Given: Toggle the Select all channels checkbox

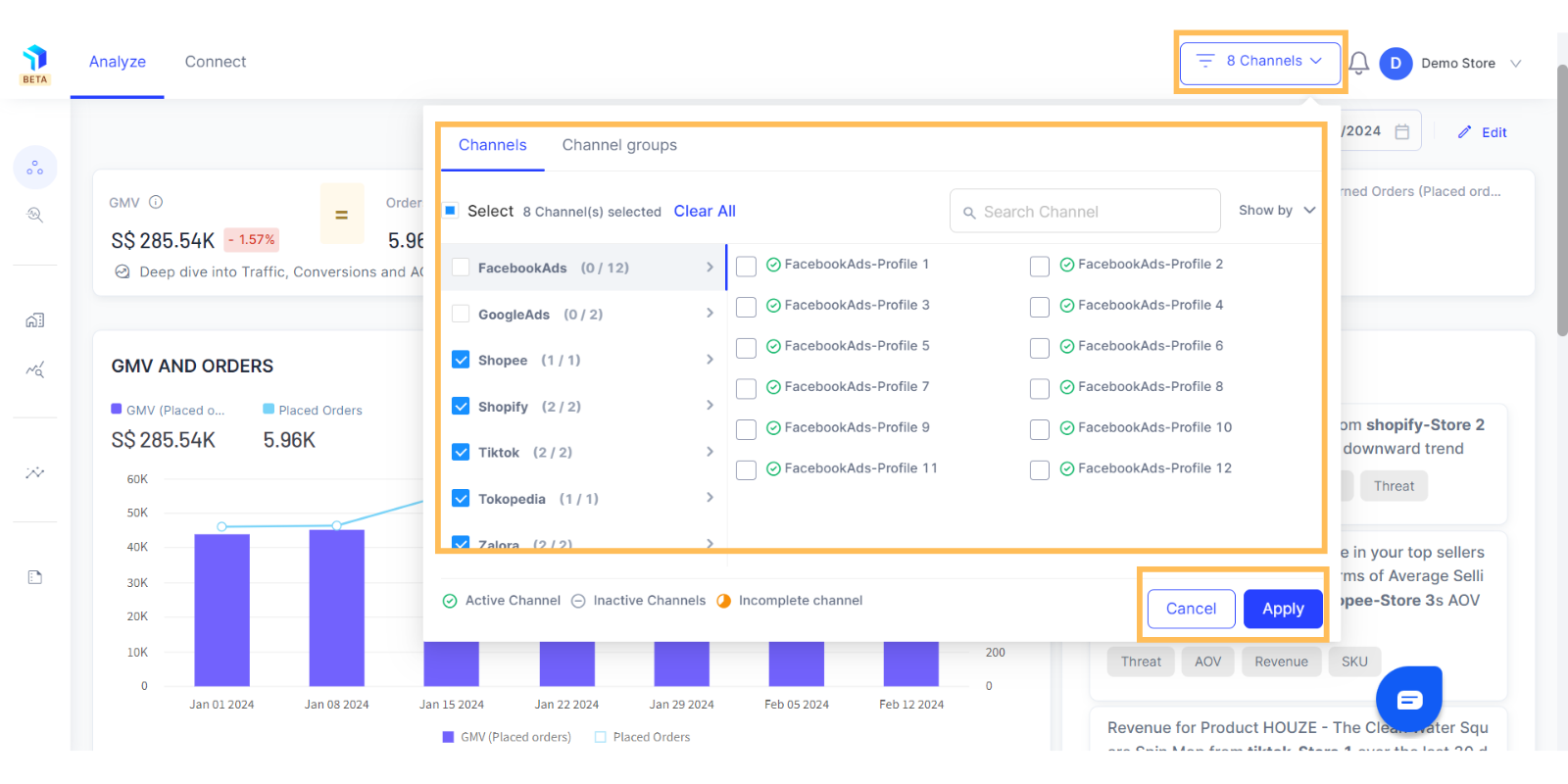Looking at the screenshot, I should click(x=451, y=211).
